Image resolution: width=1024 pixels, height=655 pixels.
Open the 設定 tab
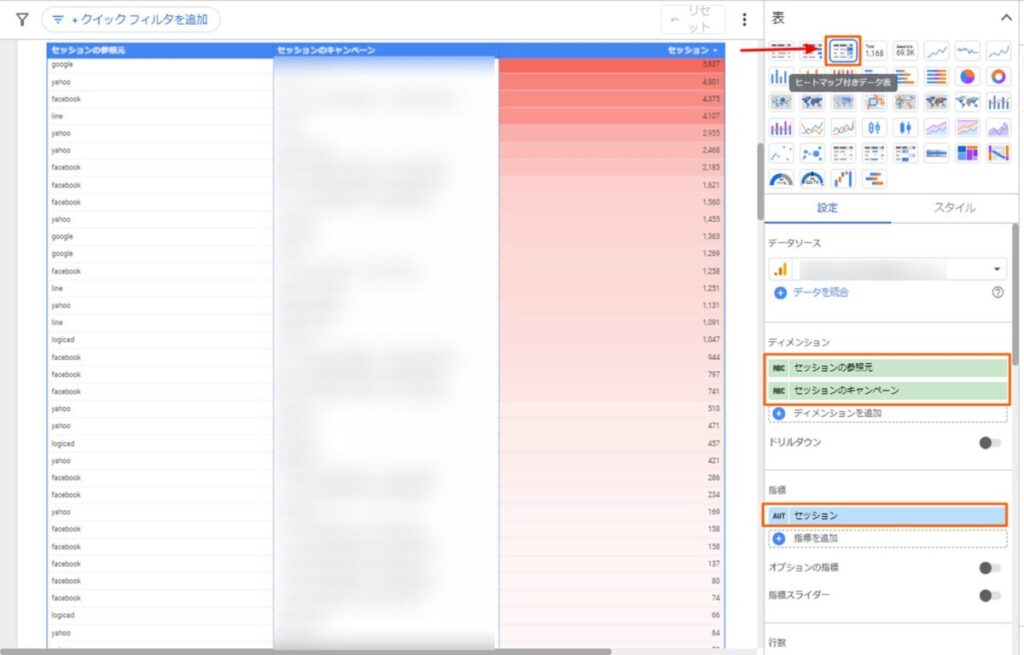click(x=827, y=208)
